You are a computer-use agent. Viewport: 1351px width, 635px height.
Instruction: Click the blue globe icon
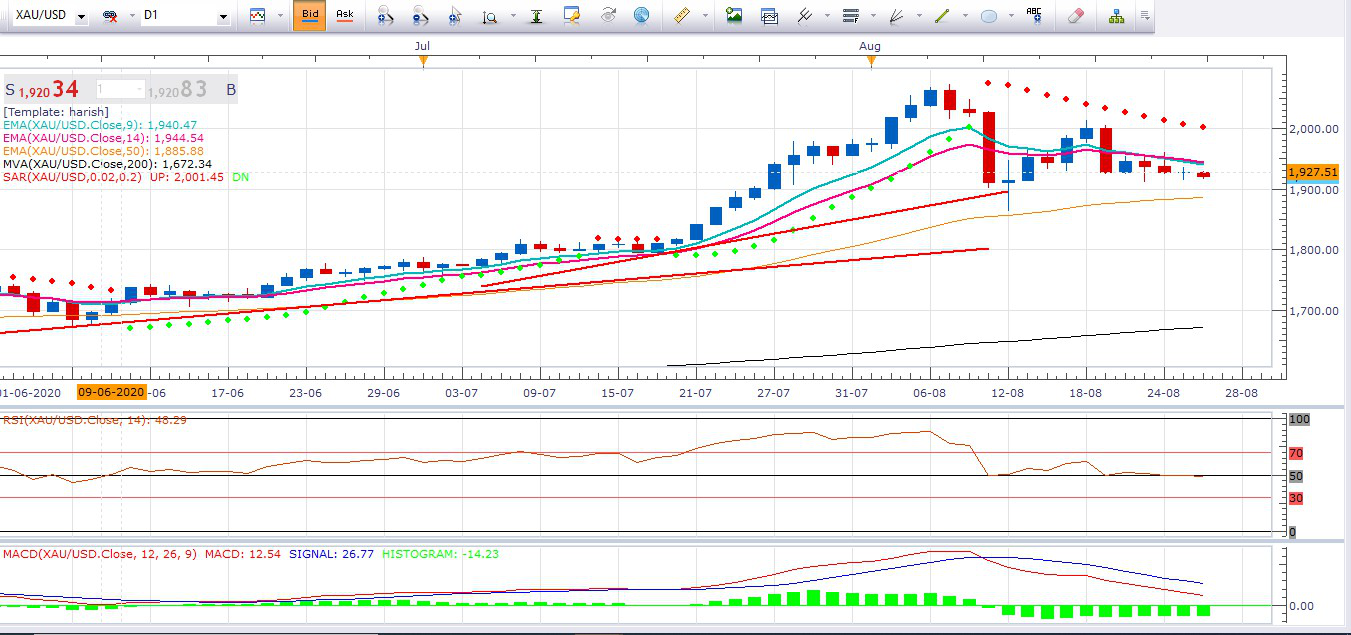point(641,16)
